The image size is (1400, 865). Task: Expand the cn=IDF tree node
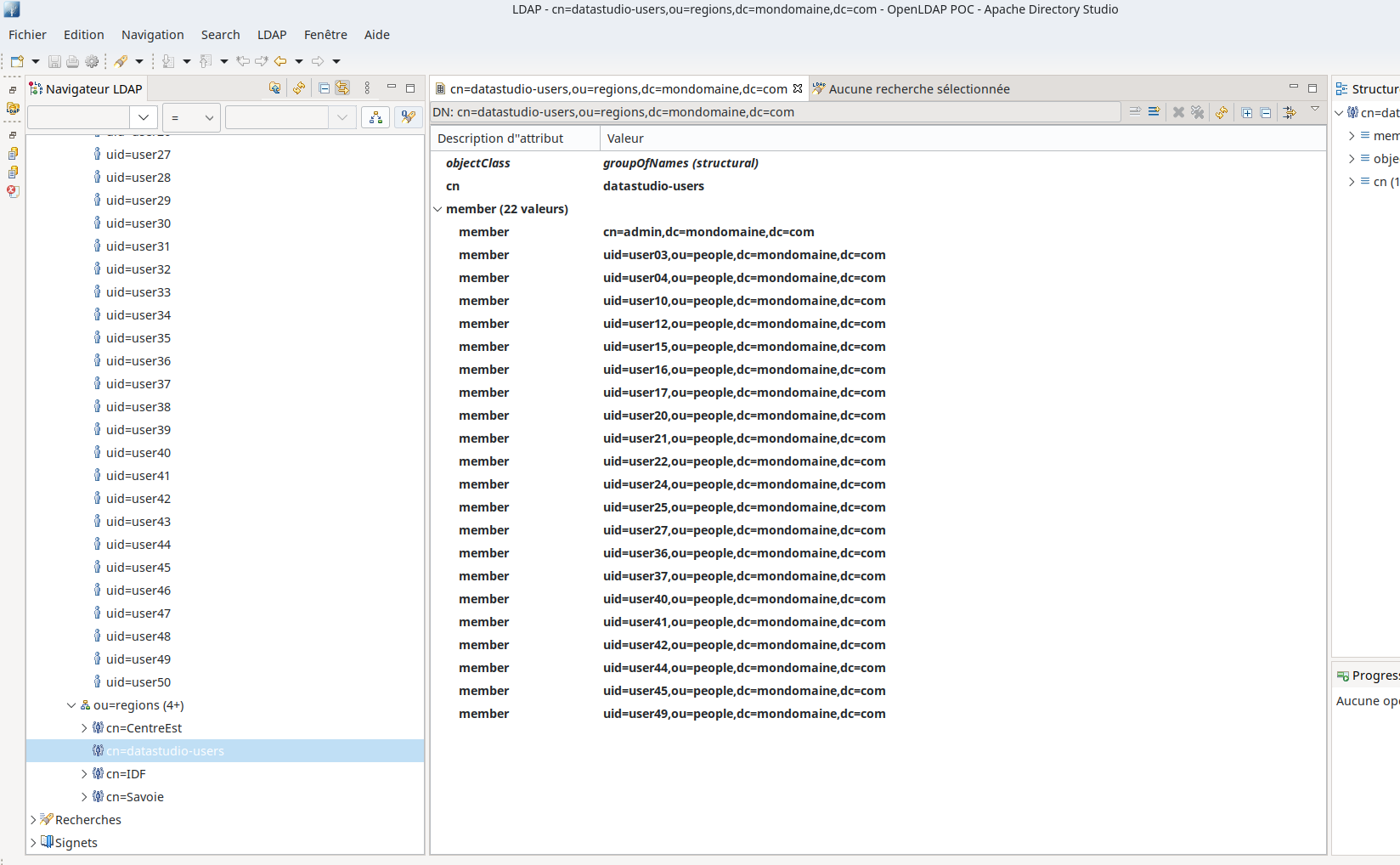(x=84, y=774)
